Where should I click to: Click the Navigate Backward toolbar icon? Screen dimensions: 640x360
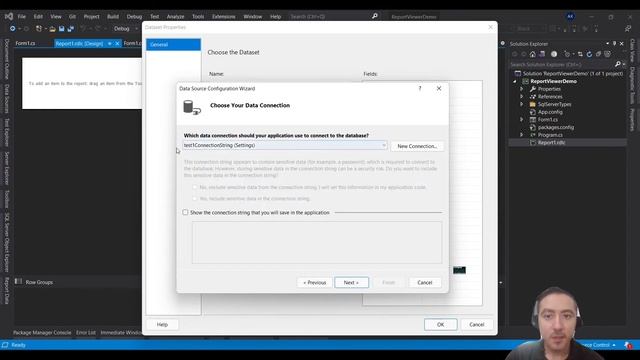[x=13, y=29]
